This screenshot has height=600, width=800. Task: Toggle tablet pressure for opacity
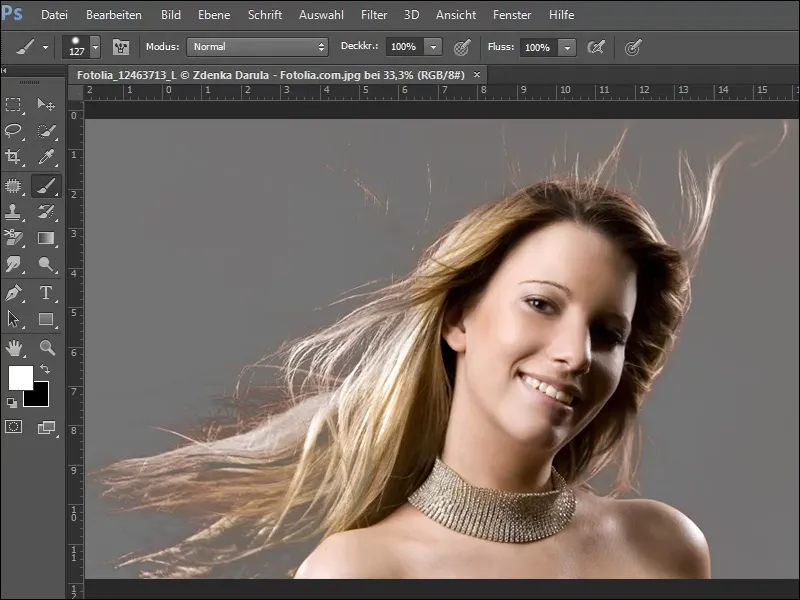462,47
